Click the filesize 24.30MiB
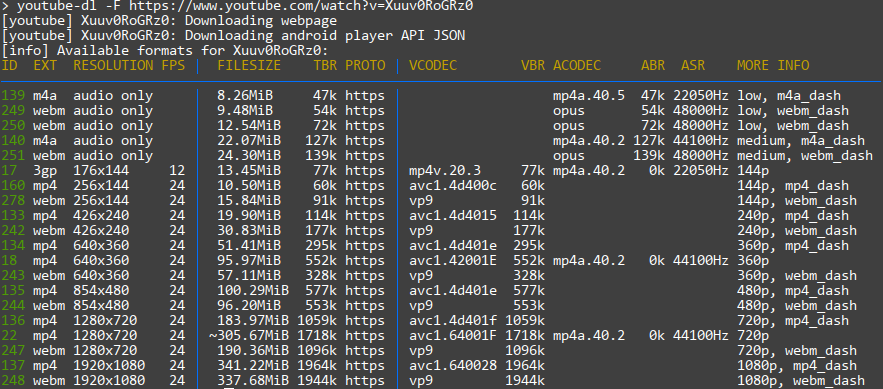The image size is (883, 389). [x=249, y=155]
